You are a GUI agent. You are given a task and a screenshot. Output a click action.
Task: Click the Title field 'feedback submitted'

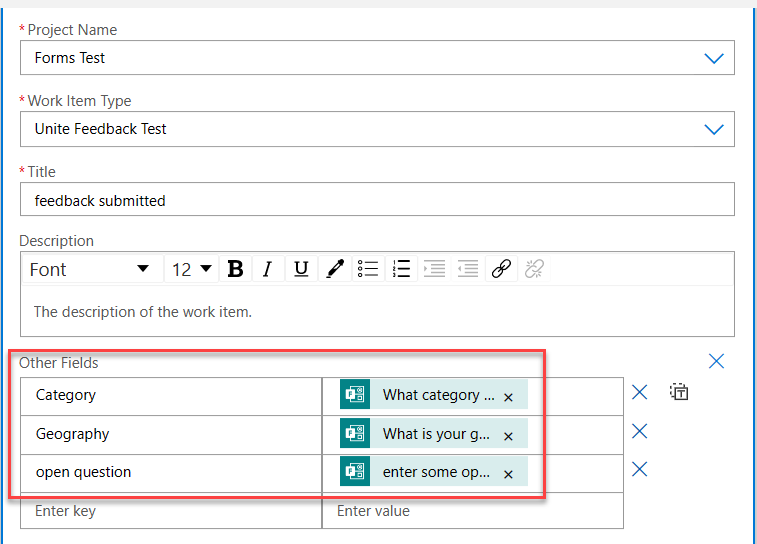point(377,200)
